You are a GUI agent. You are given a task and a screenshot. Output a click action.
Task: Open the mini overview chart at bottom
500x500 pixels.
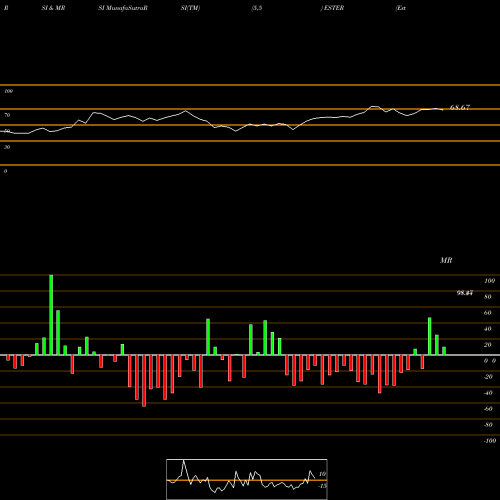(247, 479)
